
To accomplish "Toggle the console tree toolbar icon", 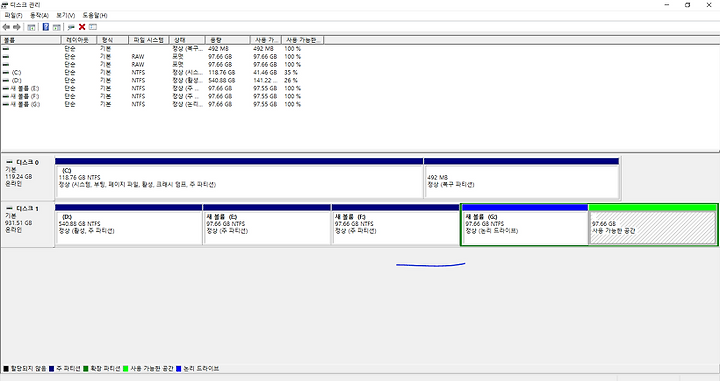I will coord(31,27).
